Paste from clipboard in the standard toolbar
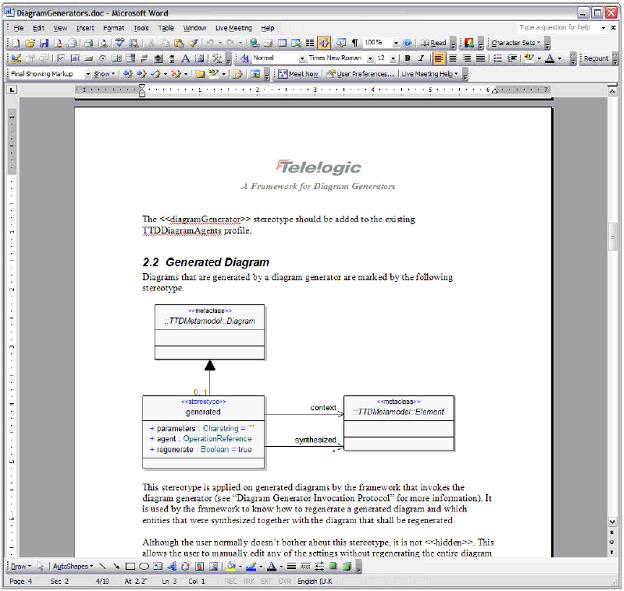 (x=179, y=43)
